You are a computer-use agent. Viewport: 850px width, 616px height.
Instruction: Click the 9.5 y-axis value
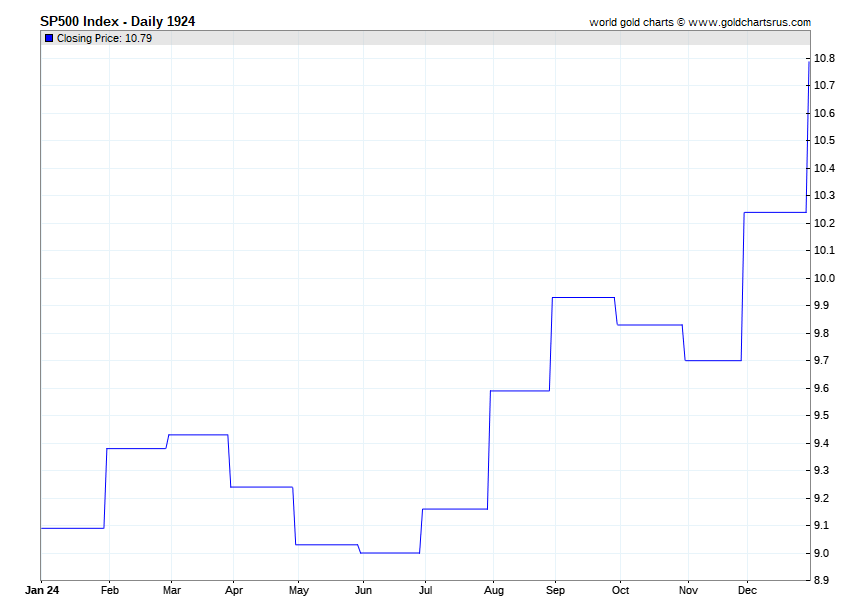pyautogui.click(x=821, y=415)
